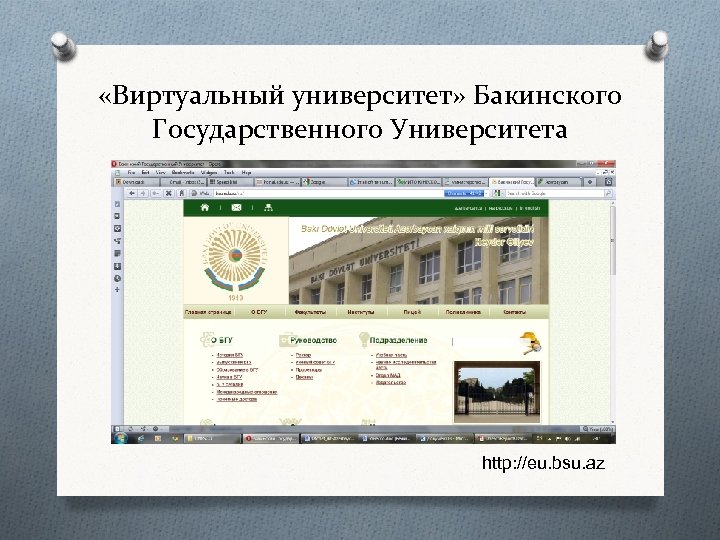Click the magnifier icon in Google search field
This screenshot has width=720, height=540.
[608, 193]
